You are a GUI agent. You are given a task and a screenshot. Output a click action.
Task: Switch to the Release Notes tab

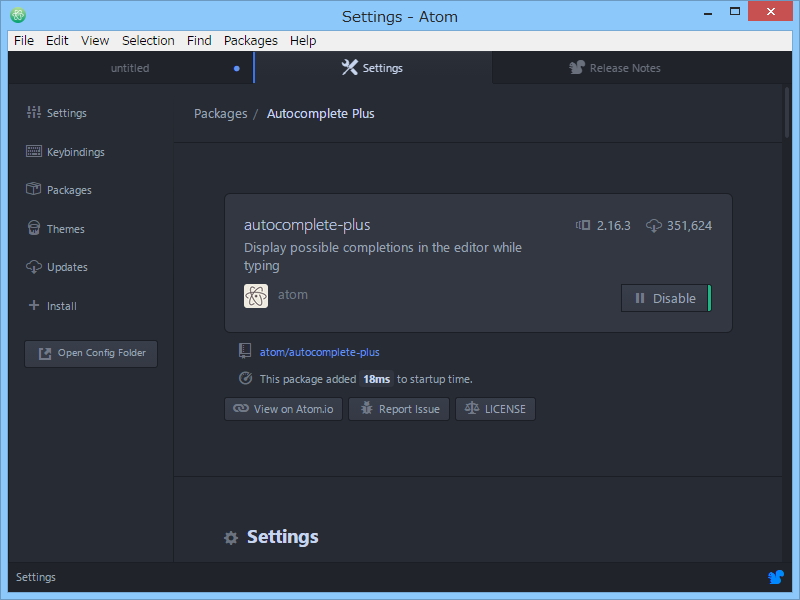(x=615, y=68)
